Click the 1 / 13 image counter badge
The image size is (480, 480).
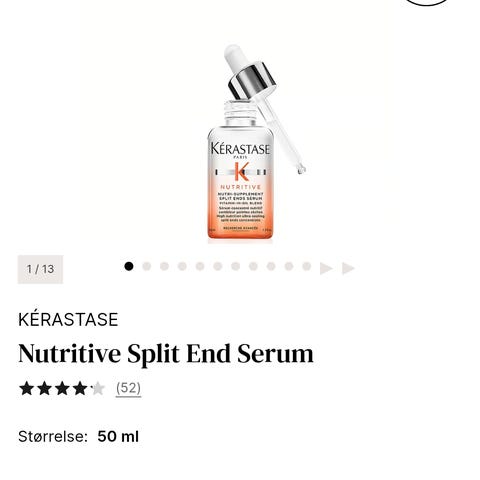[x=40, y=269]
